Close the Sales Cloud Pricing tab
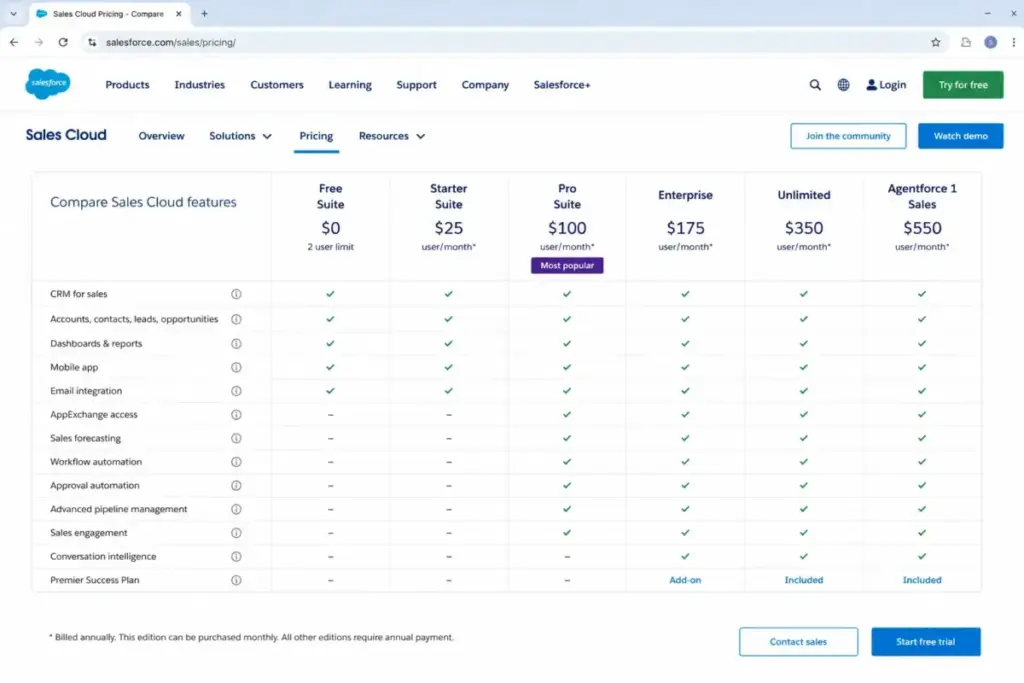Viewport: 1024px width, 683px height. pos(178,14)
